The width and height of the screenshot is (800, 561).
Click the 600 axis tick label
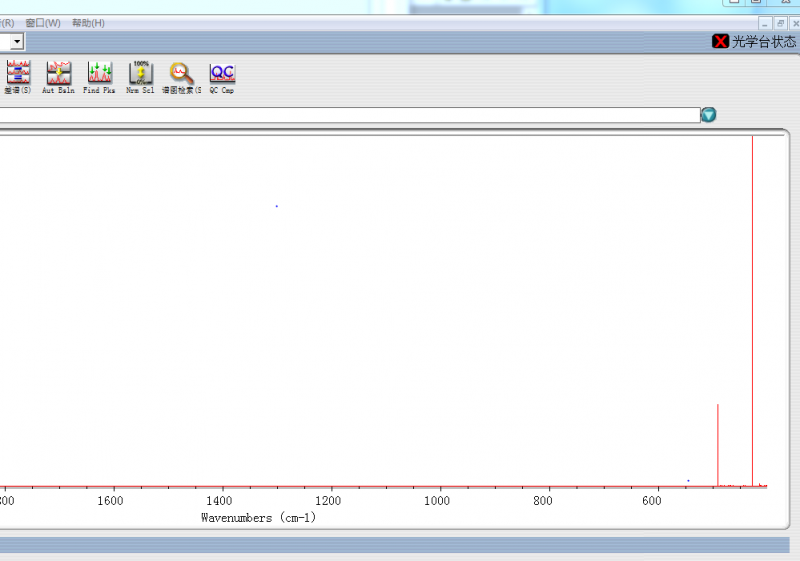click(x=652, y=501)
